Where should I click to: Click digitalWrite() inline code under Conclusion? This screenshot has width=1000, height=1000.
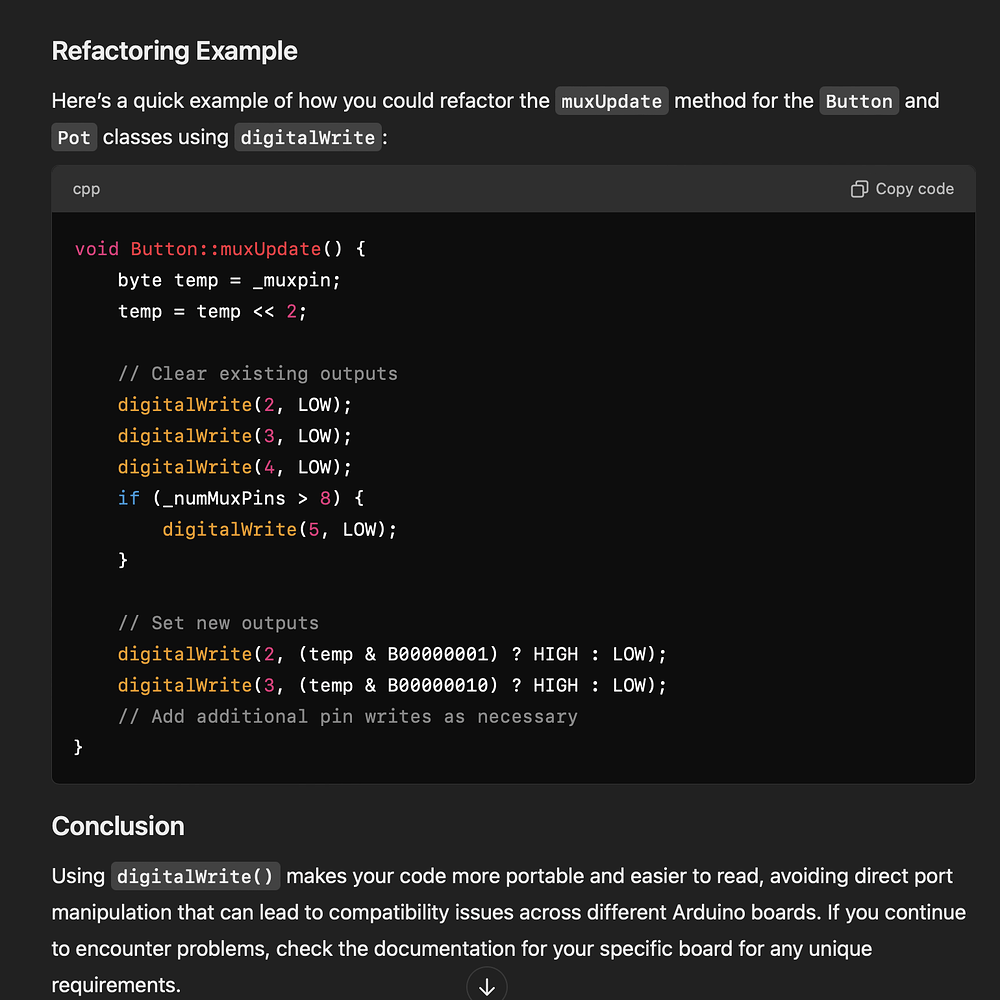pos(195,877)
